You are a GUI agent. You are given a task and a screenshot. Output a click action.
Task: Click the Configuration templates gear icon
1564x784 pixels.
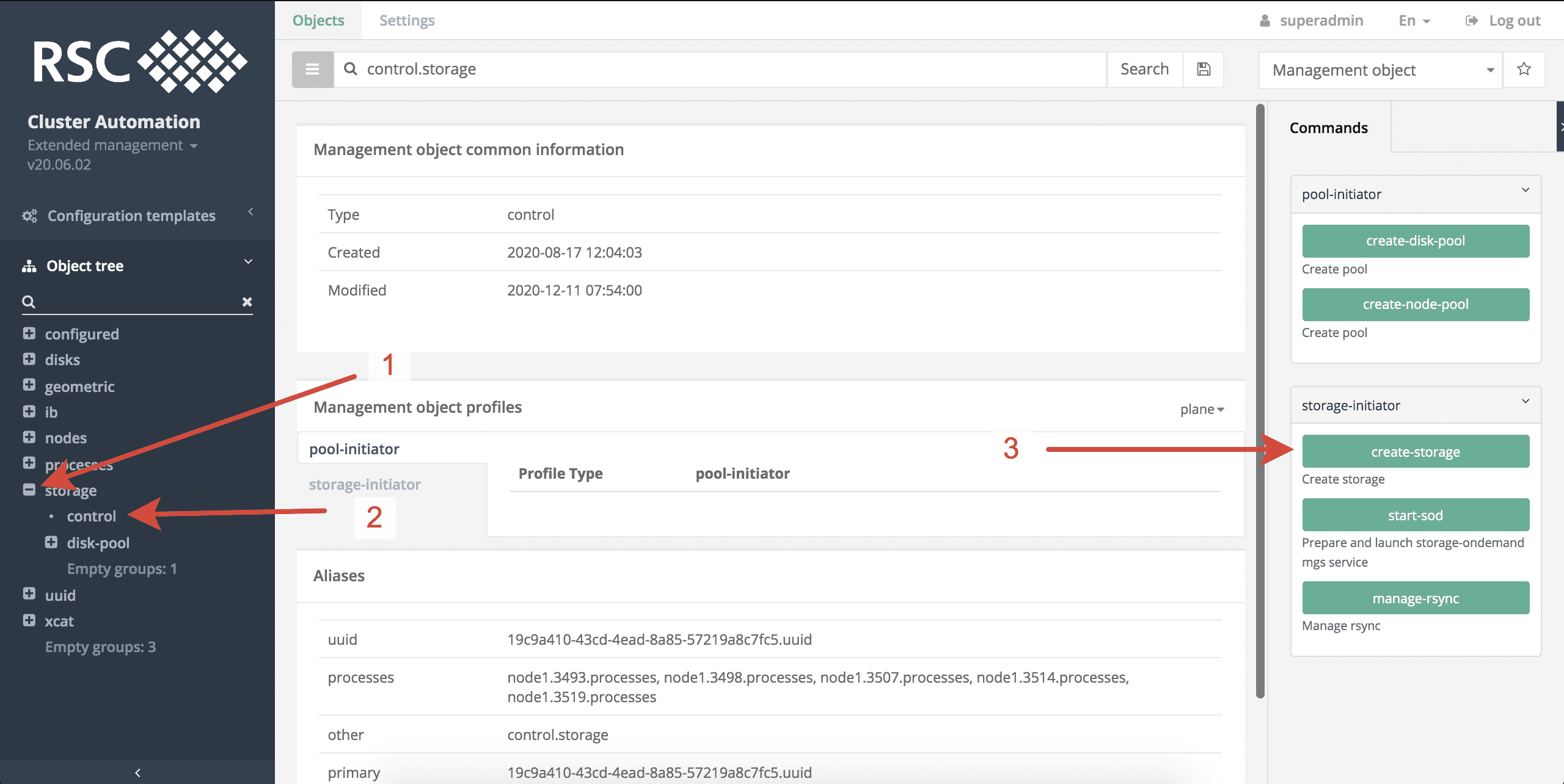[x=29, y=216]
